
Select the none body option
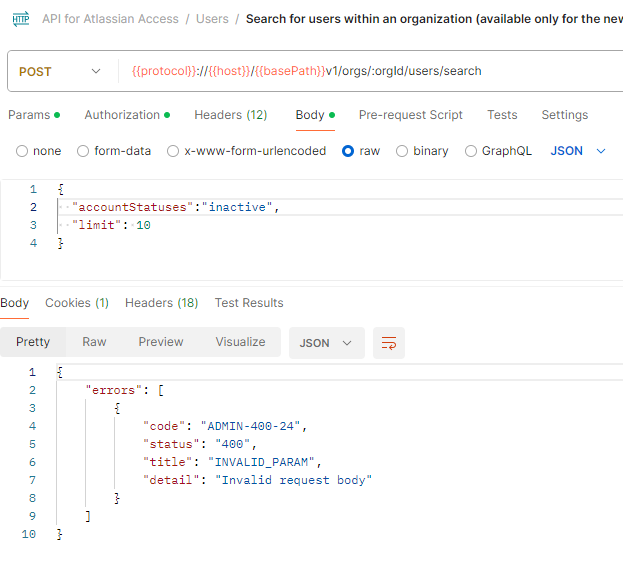point(39,151)
